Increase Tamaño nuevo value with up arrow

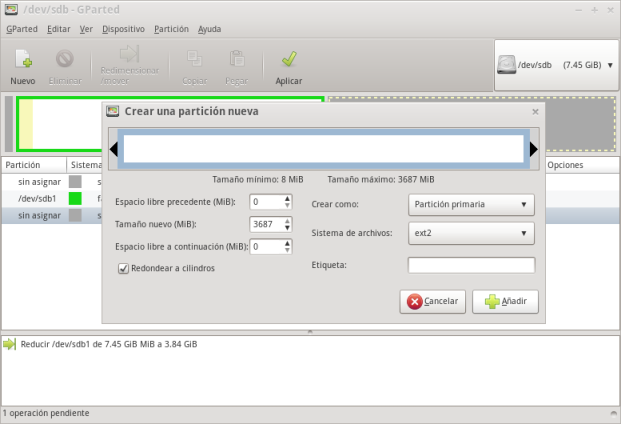[x=287, y=220]
